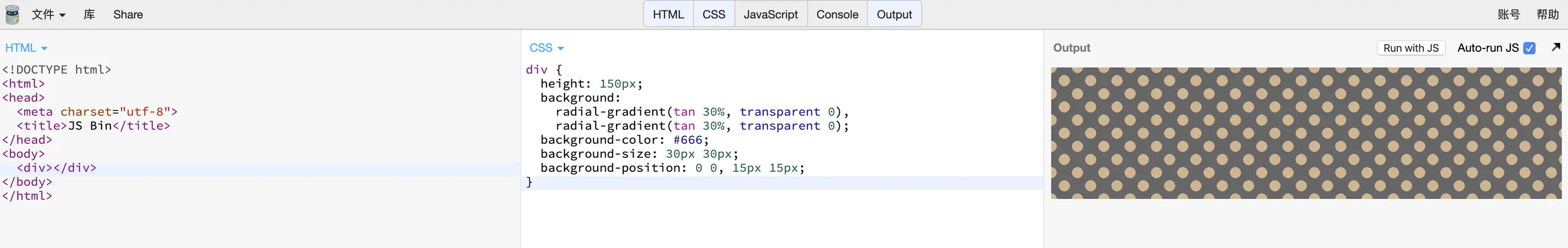
Task: Open the 库 library menu
Action: pos(89,14)
